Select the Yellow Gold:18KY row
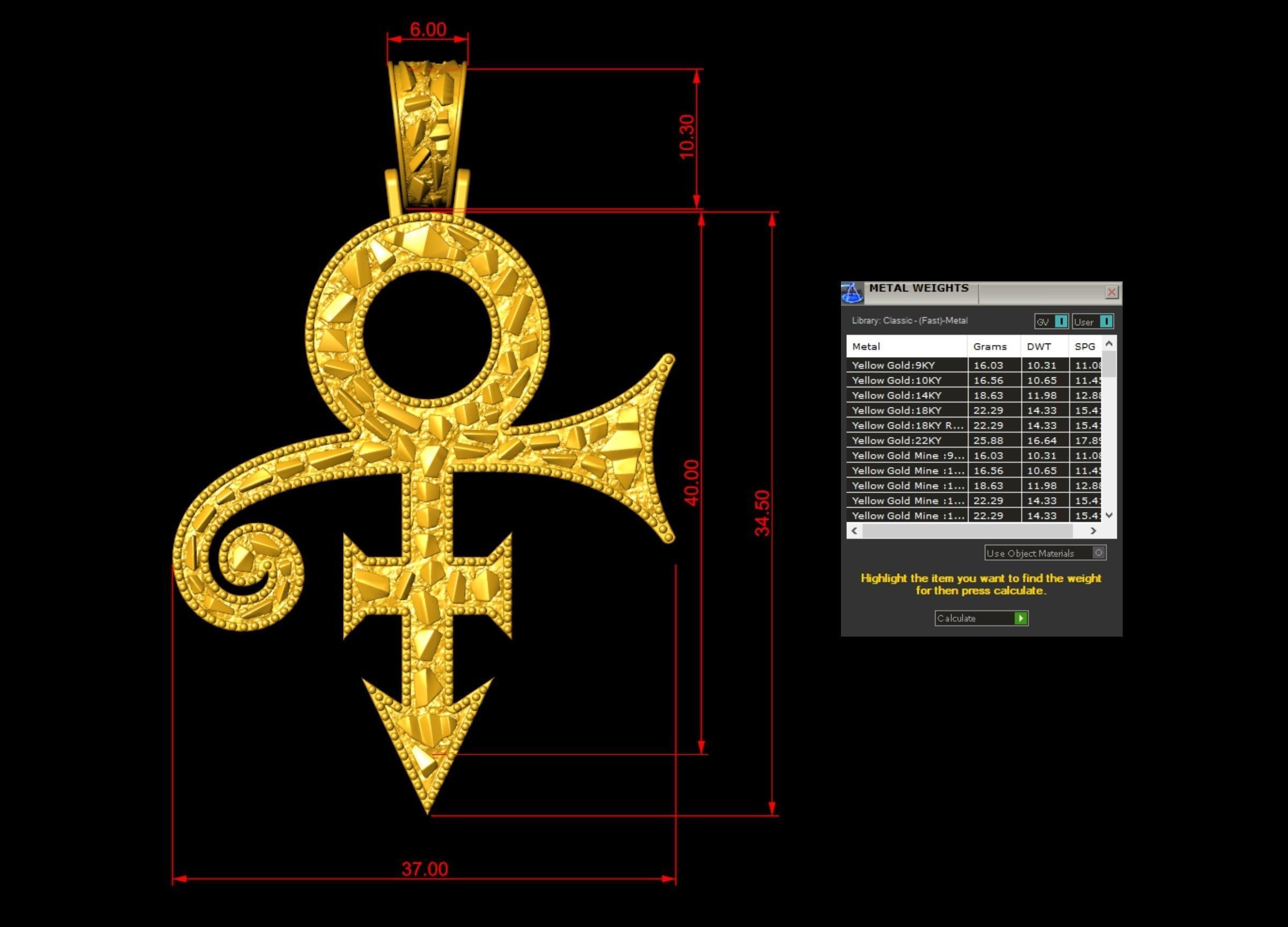This screenshot has width=1288, height=927. pos(974,410)
